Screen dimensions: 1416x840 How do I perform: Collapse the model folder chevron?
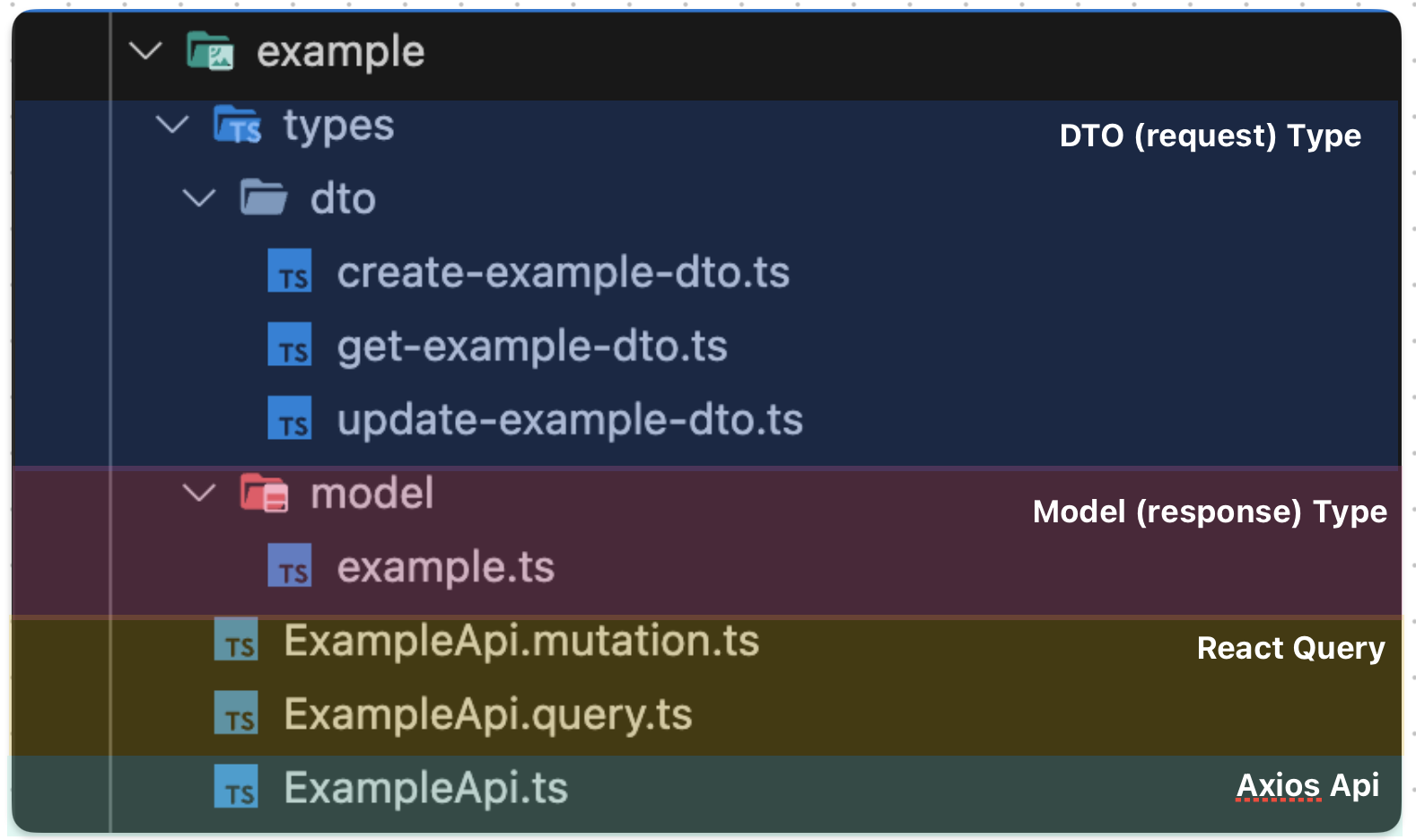pos(198,493)
